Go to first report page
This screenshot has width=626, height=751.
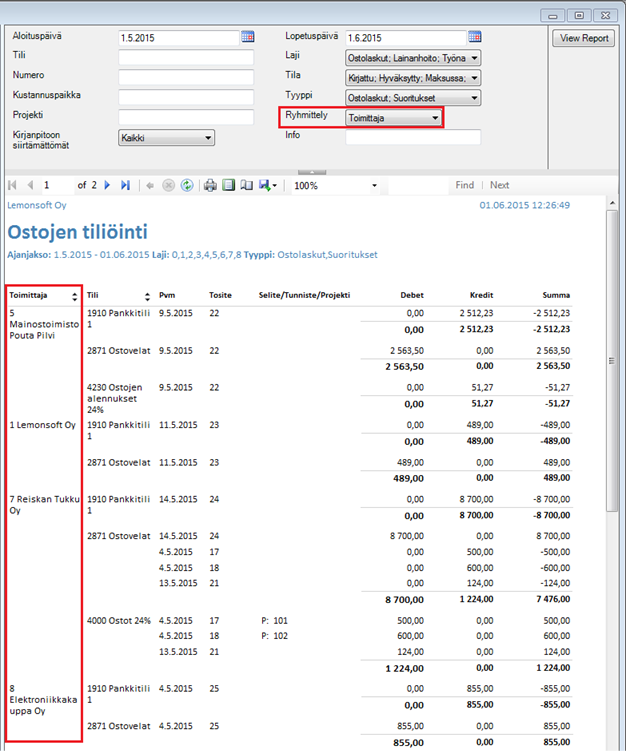coord(12,185)
